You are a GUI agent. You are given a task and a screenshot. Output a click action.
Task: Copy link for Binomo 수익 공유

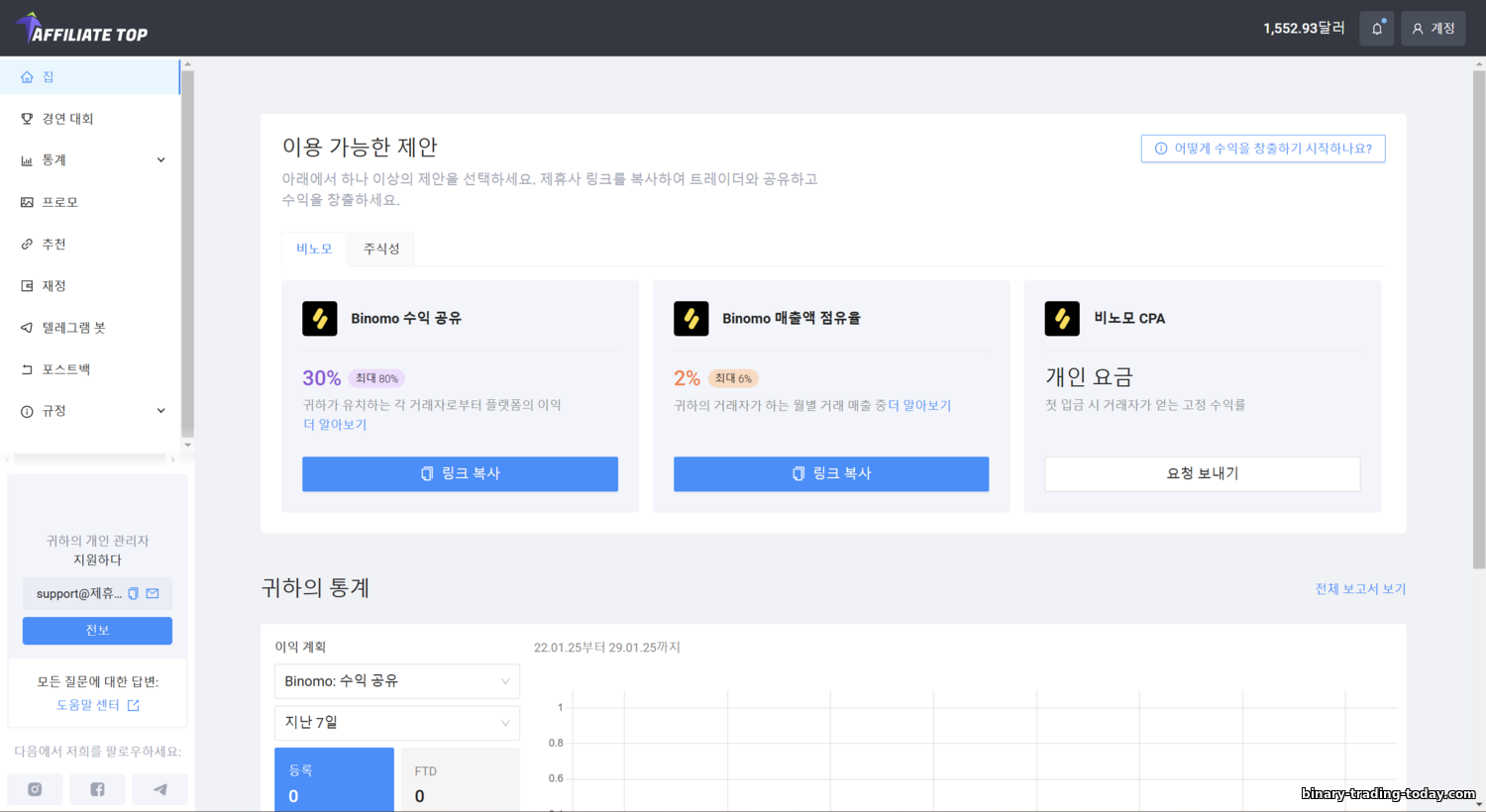click(460, 474)
